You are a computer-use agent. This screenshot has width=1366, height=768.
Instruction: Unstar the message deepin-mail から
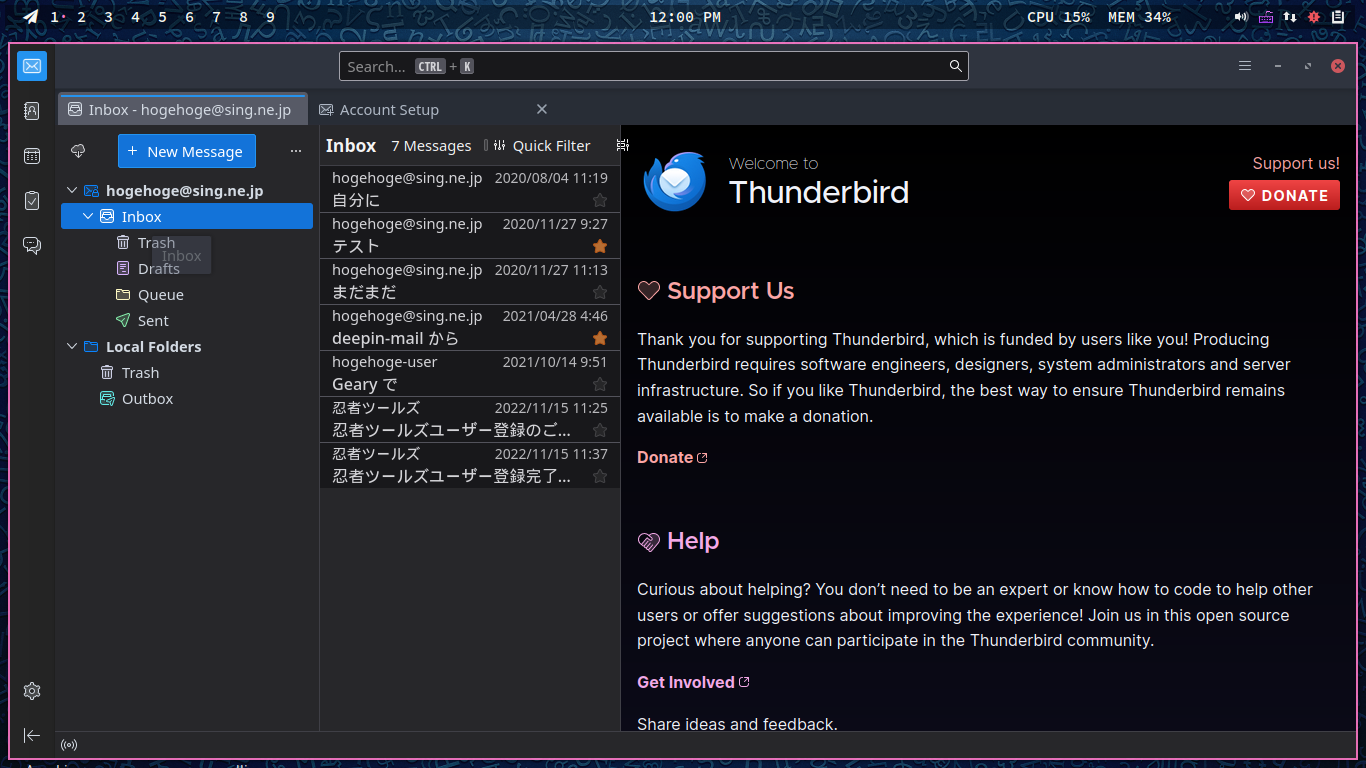[600, 338]
